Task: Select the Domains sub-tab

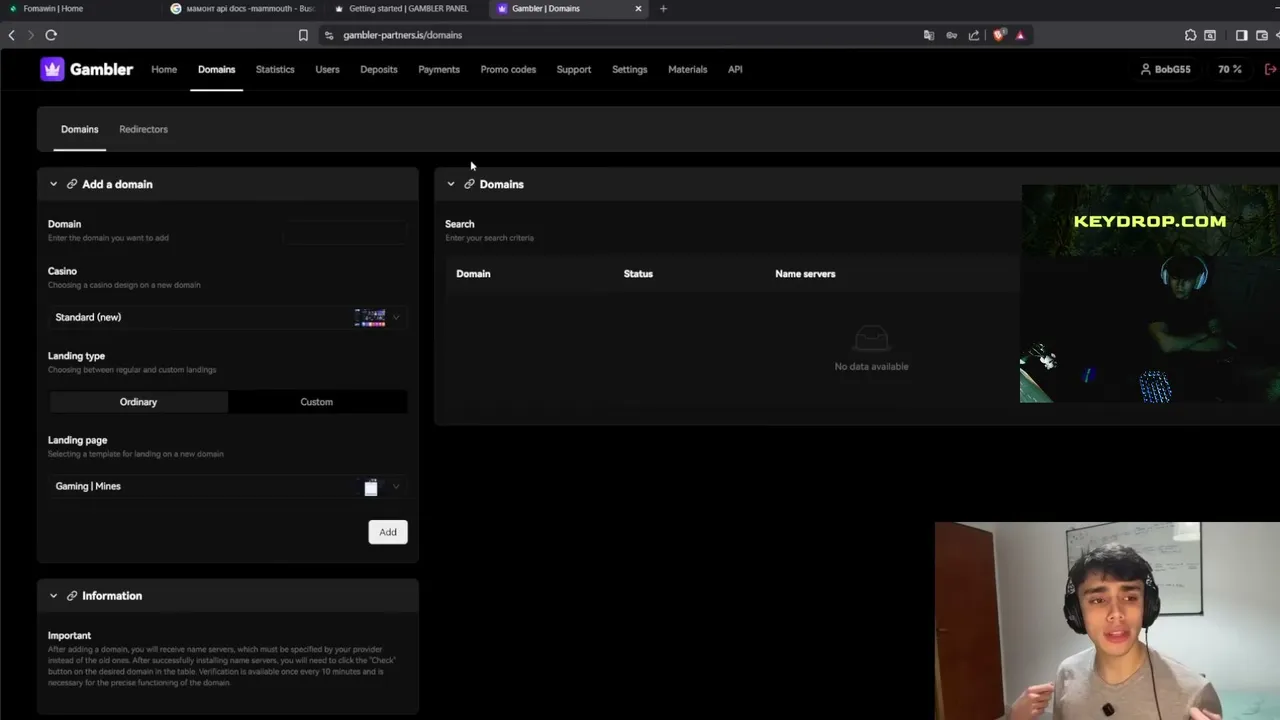Action: pos(79,129)
